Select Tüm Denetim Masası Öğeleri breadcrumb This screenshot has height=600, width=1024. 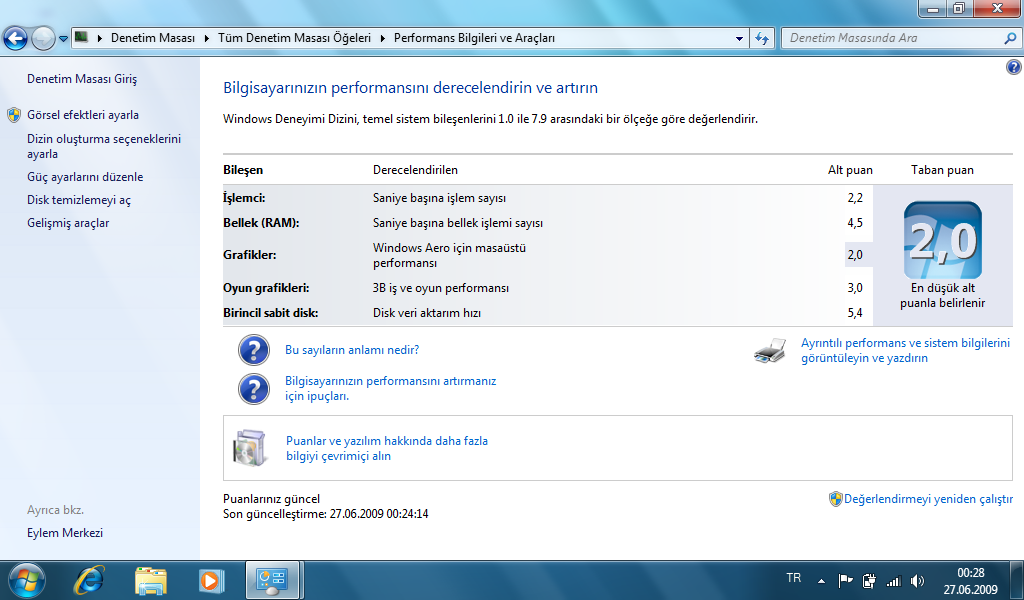click(x=294, y=39)
